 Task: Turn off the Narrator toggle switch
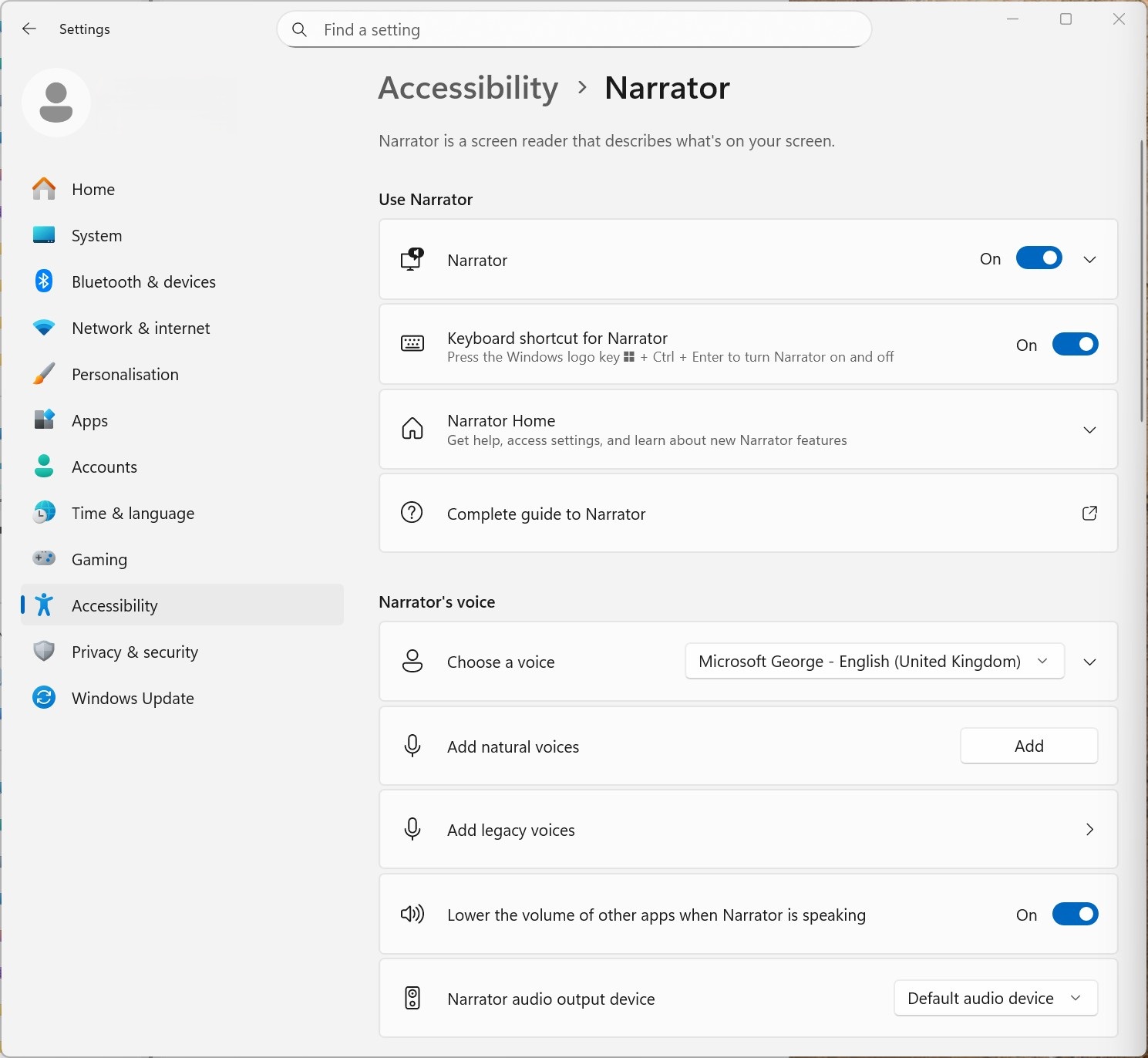point(1039,258)
